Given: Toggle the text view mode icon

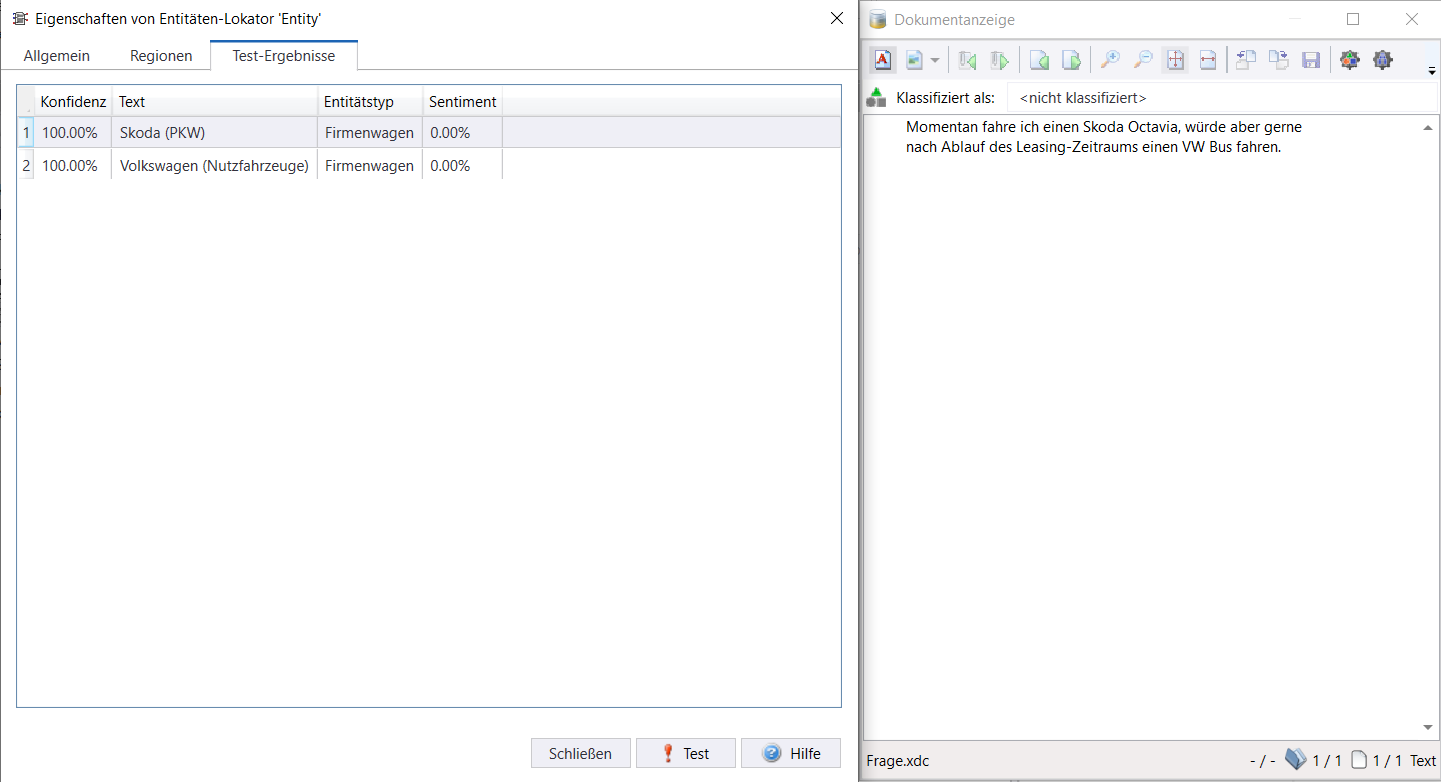Looking at the screenshot, I should pos(883,61).
